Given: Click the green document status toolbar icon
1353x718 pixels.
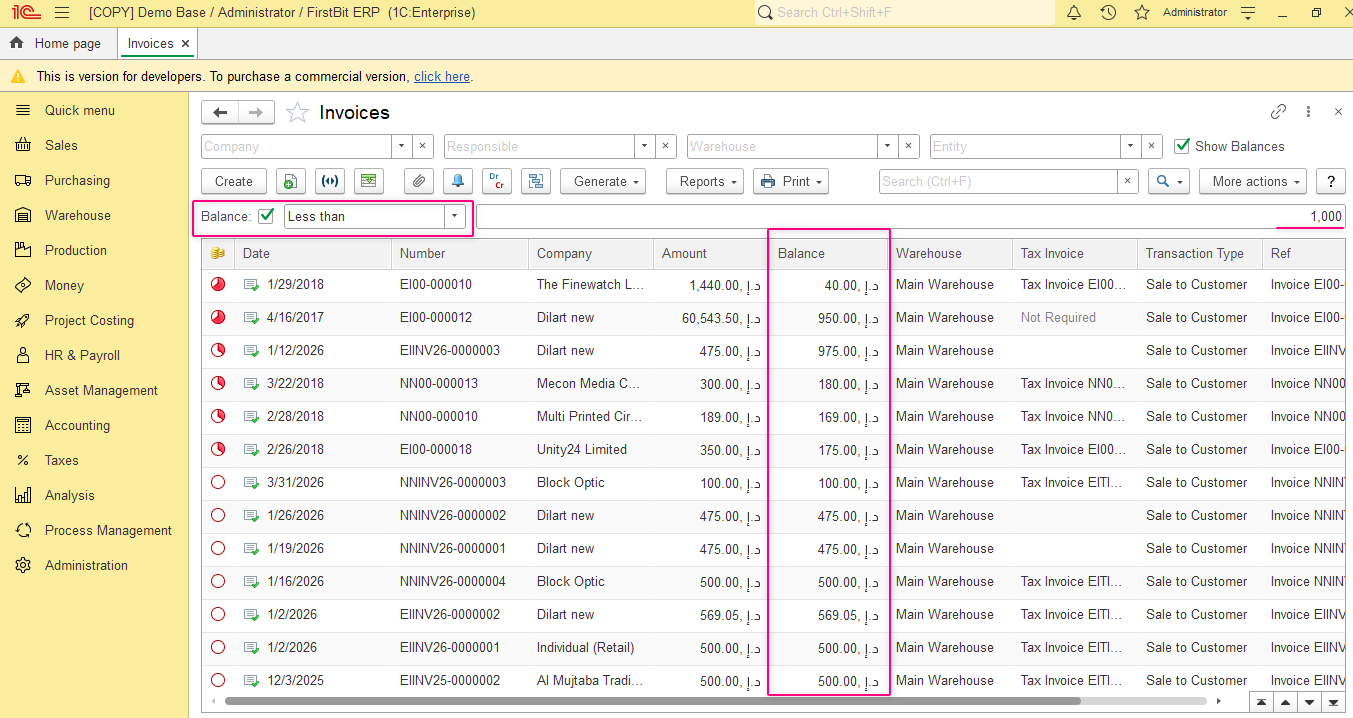Looking at the screenshot, I should (369, 181).
